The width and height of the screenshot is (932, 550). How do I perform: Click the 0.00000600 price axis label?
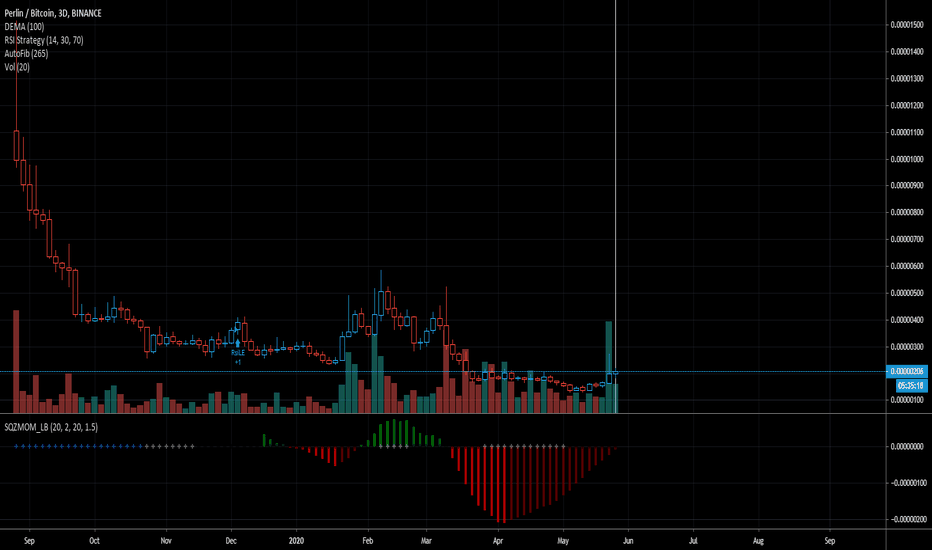(907, 266)
